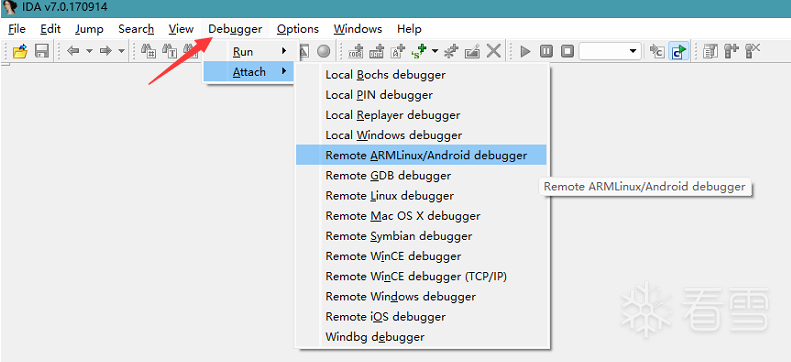Select Remote iOS debugger
Viewport: 791px width, 362px height.
point(421,317)
